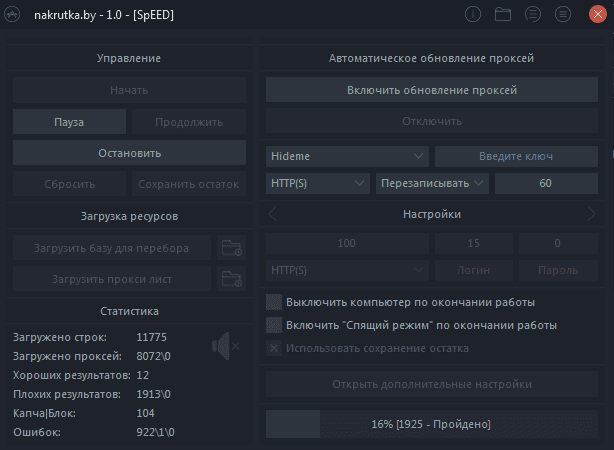Screen dimensions: 614x450
Task: Toggle the muted speaker sound icon
Action: point(226,346)
